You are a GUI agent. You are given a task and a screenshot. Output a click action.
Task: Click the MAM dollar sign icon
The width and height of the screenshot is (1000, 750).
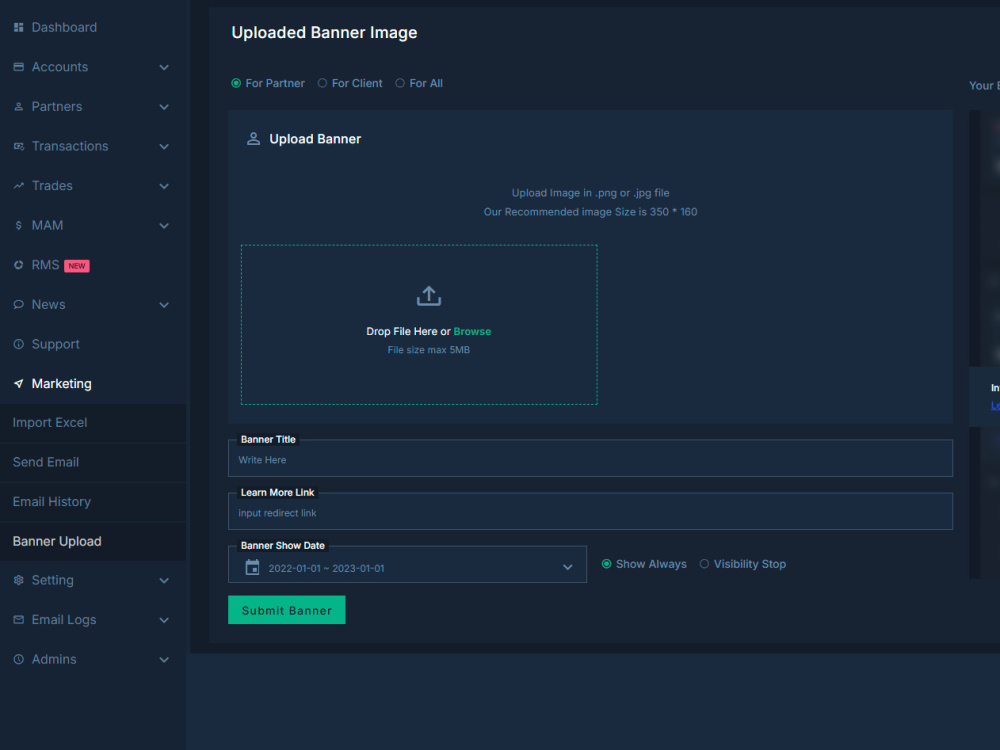18,225
